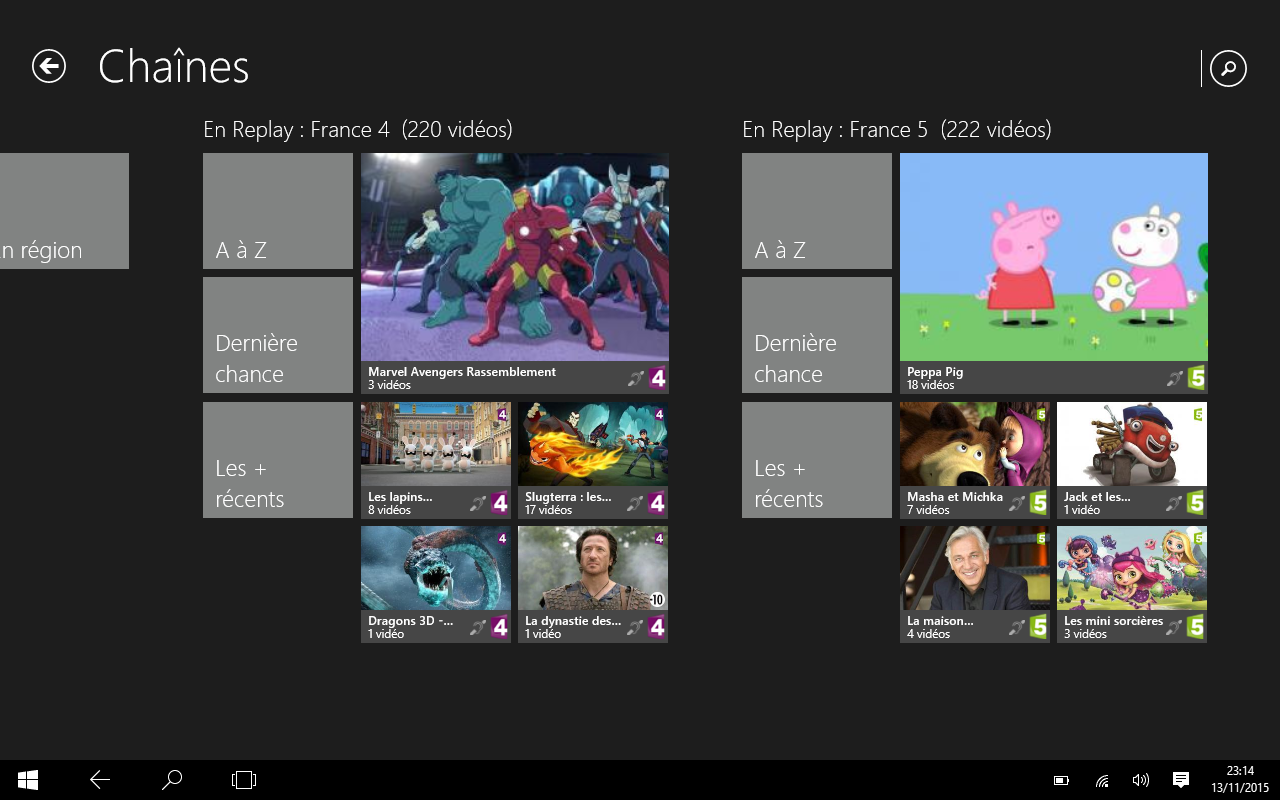This screenshot has height=800, width=1280.
Task: Open the 'En Replay : France 4 (220 vidéos)' header
Action: [358, 130]
